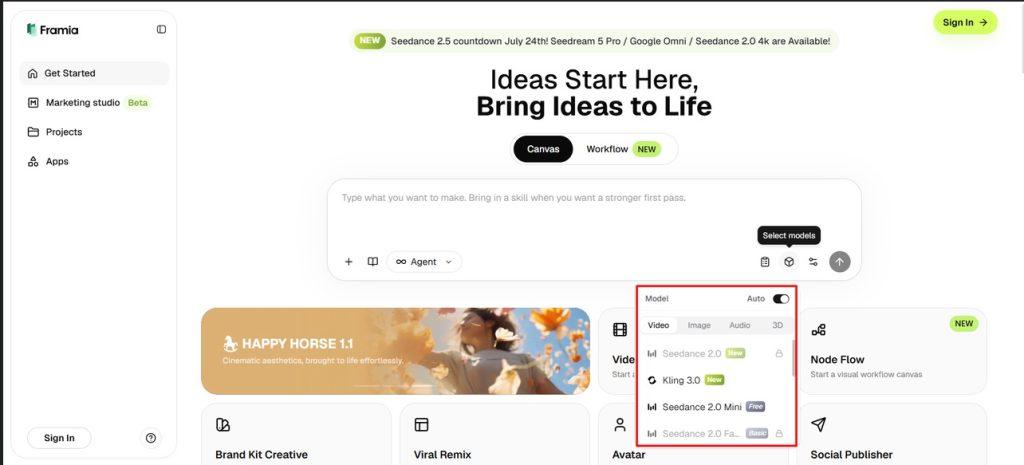
Task: Open the skills book icon in prompt box
Action: click(x=372, y=262)
